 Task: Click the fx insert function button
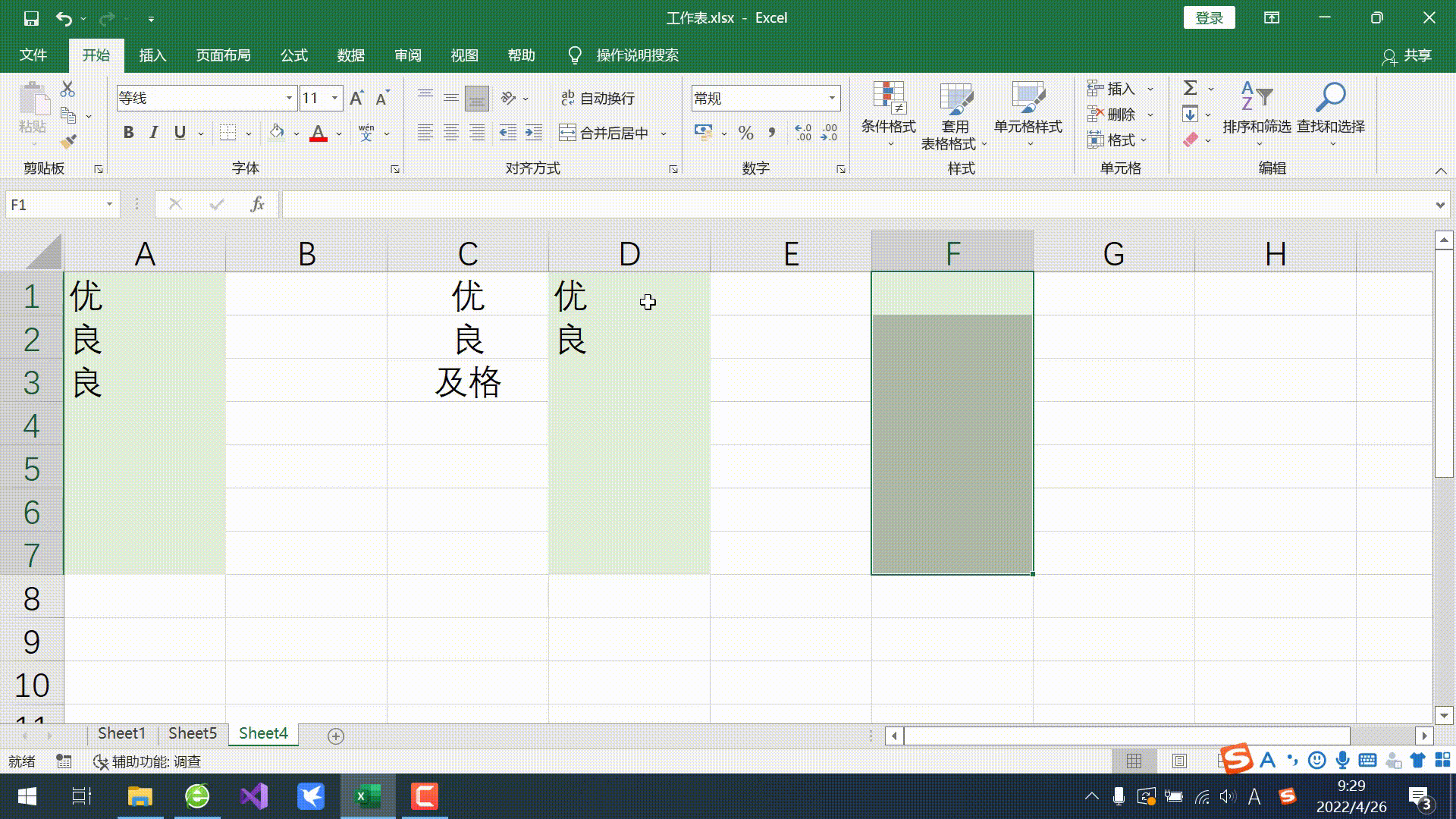pyautogui.click(x=257, y=204)
